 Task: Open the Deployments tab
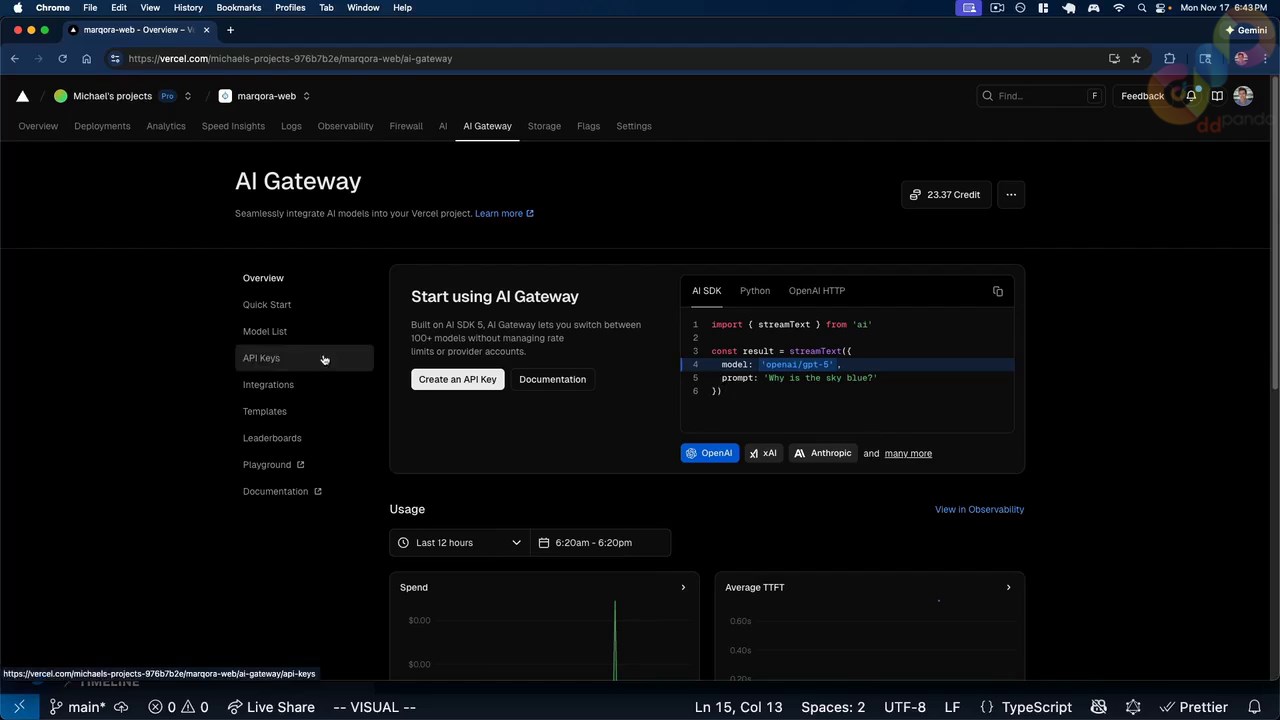102,126
